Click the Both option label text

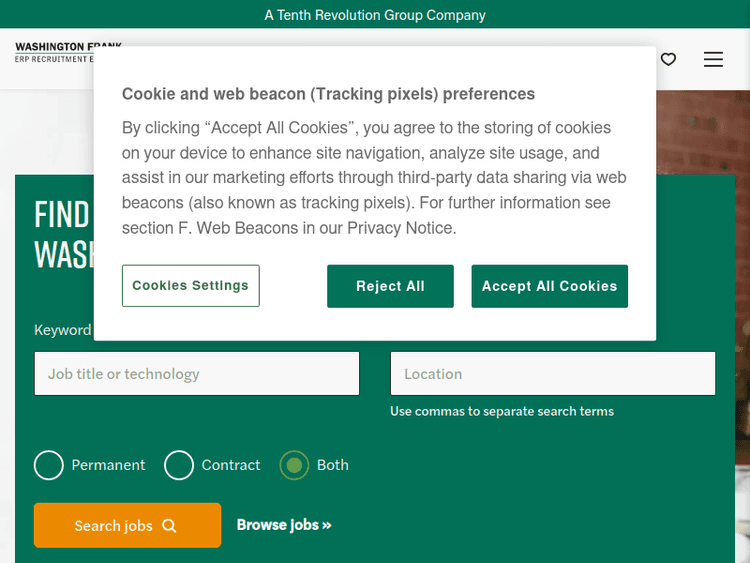pos(333,465)
